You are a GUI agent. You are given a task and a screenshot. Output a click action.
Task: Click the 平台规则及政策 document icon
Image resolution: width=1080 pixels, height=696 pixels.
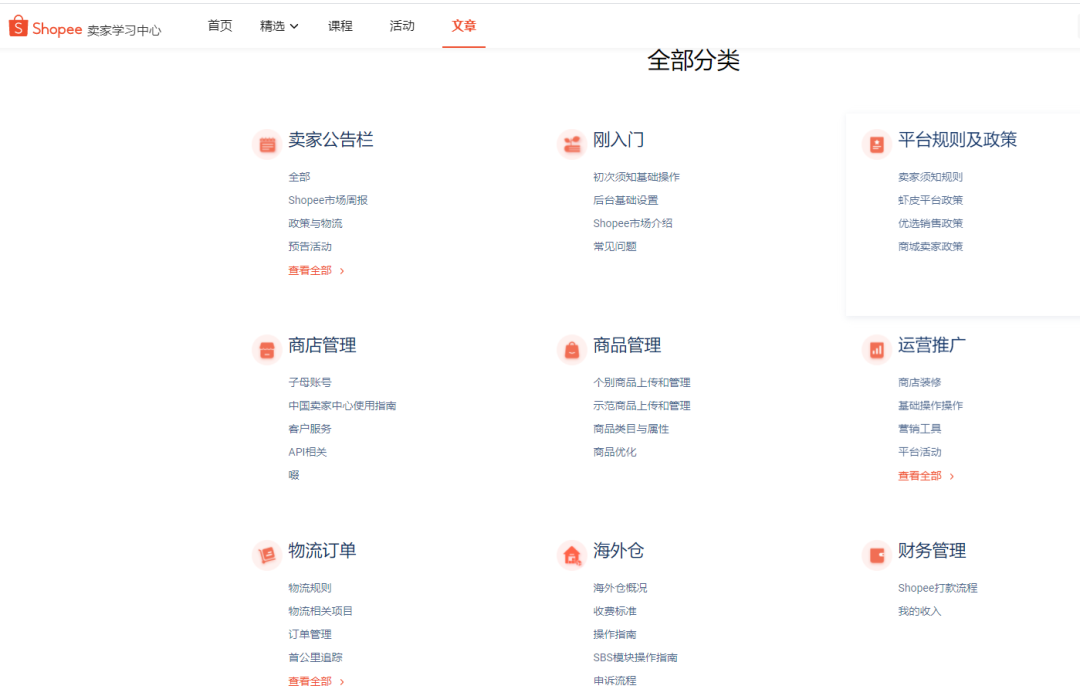point(877,145)
